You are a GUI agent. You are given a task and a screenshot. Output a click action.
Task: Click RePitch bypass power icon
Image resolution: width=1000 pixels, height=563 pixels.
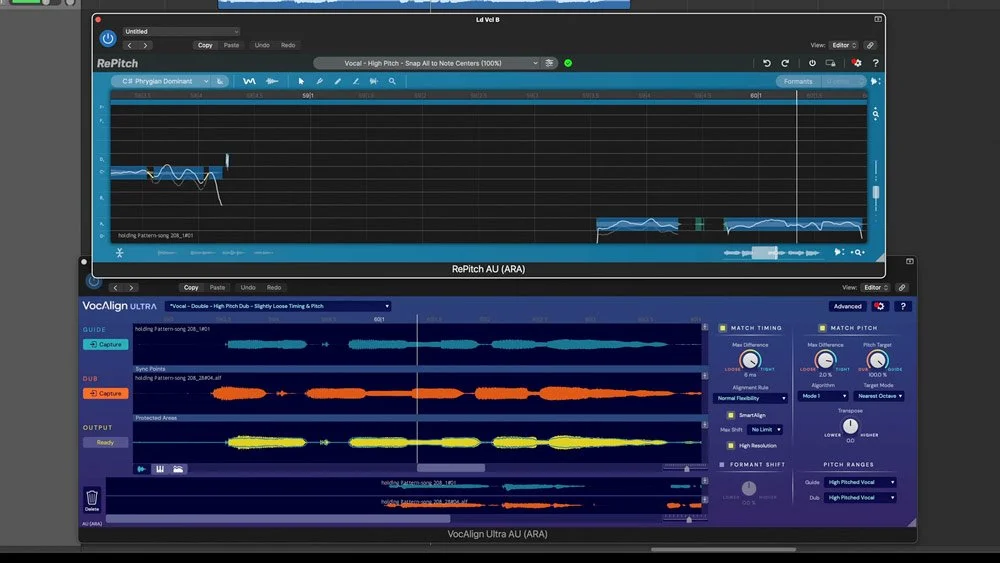coord(812,63)
